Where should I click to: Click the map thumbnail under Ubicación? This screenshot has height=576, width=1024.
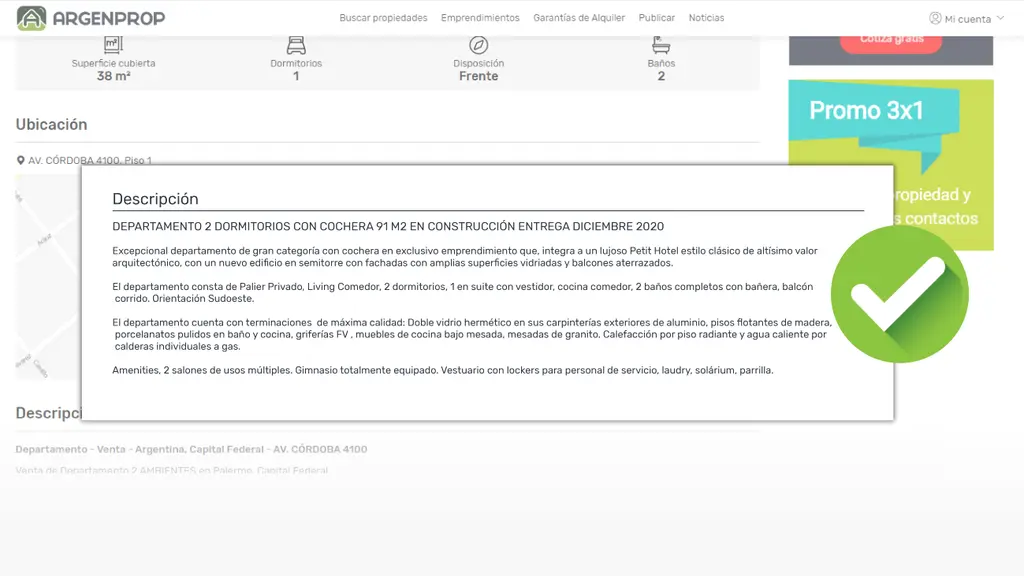point(48,277)
